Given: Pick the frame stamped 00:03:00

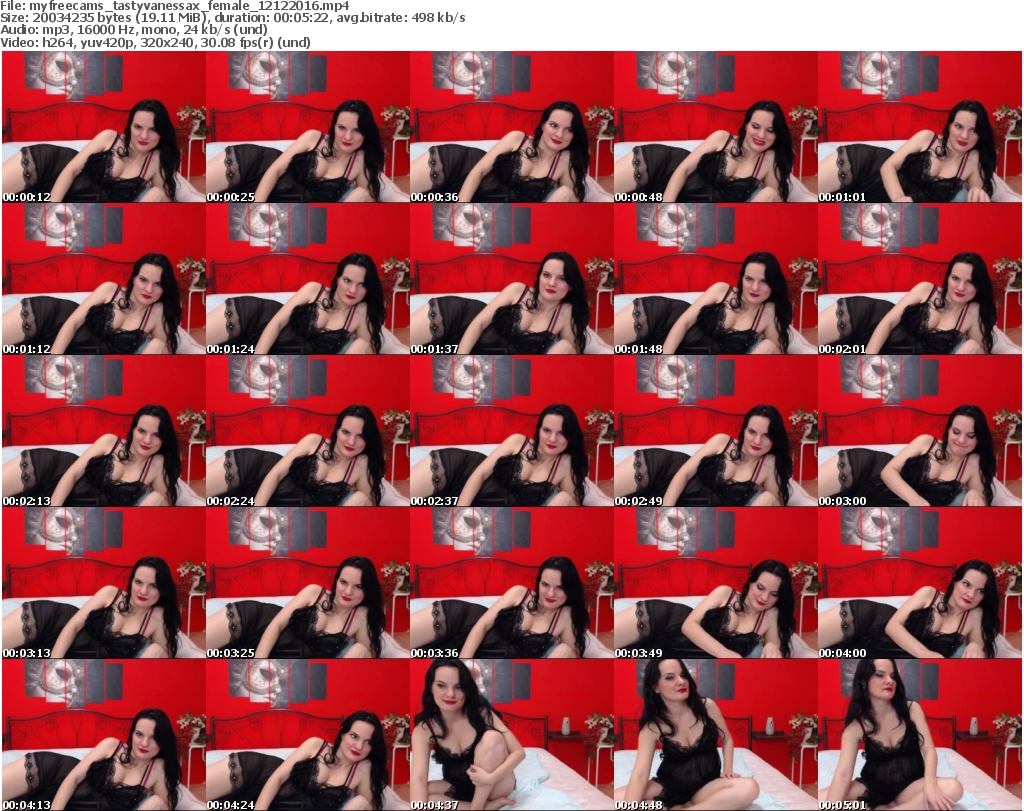Looking at the screenshot, I should click(920, 431).
